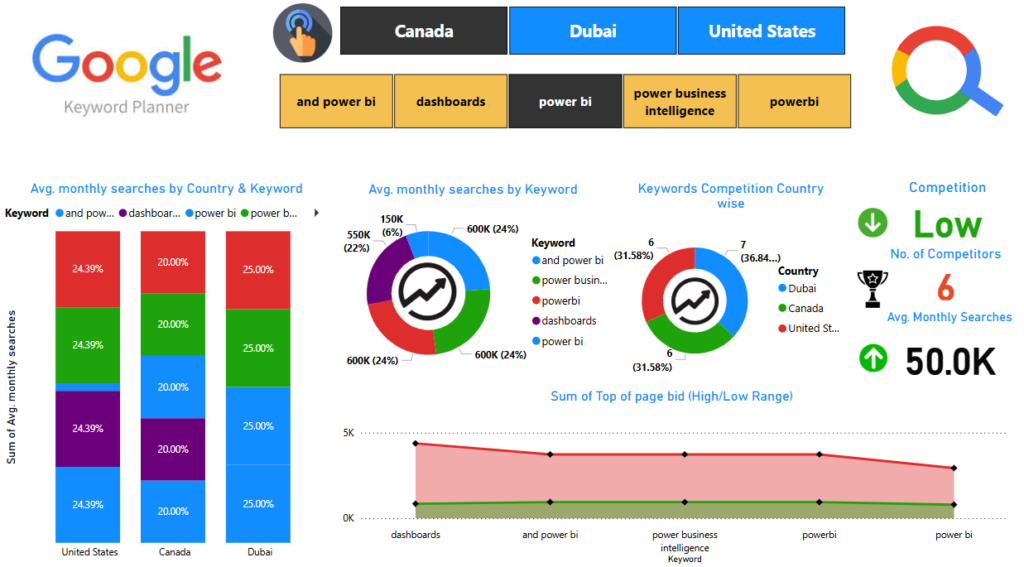Click 'power bi' donut legend entry
This screenshot has width=1024, height=567.
coord(558,341)
